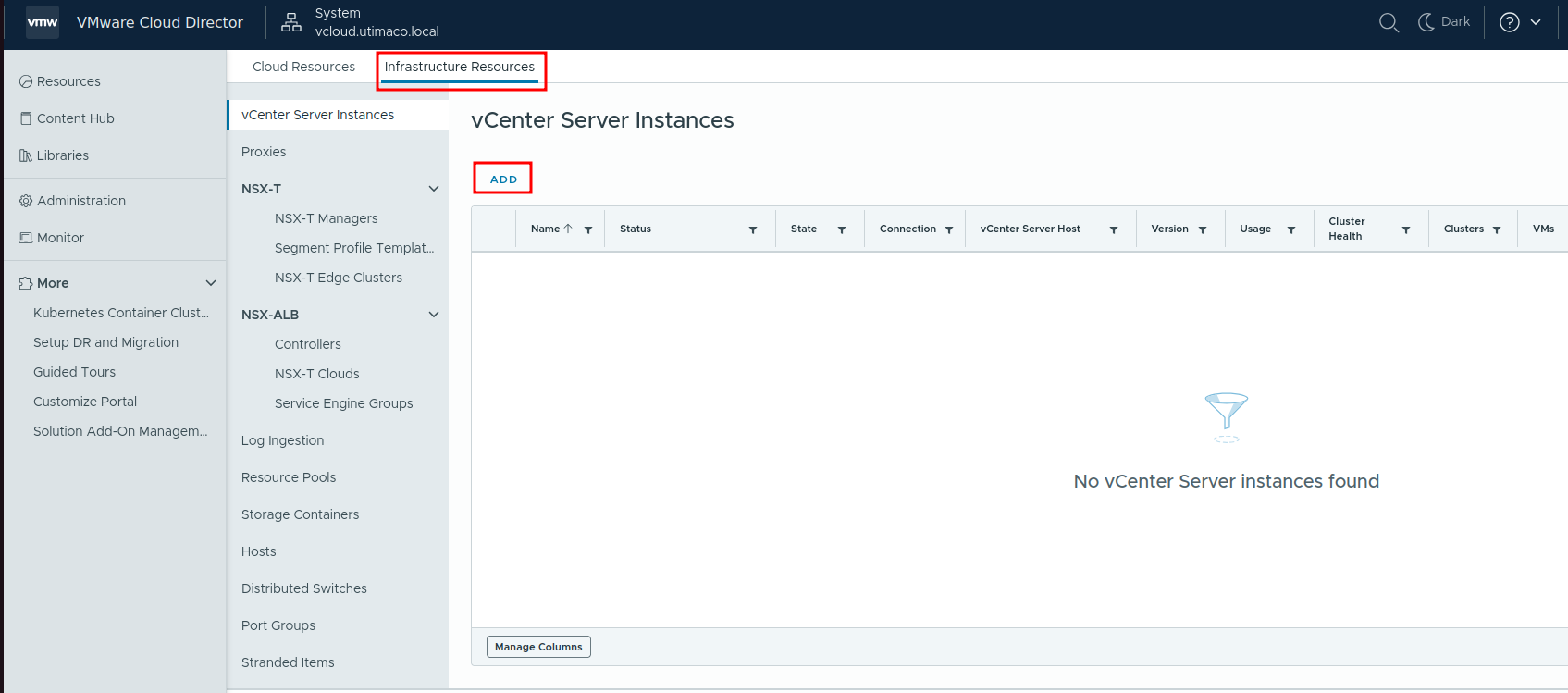
Task: Click the vcloud.utimaco.local system label
Action: coord(377,31)
